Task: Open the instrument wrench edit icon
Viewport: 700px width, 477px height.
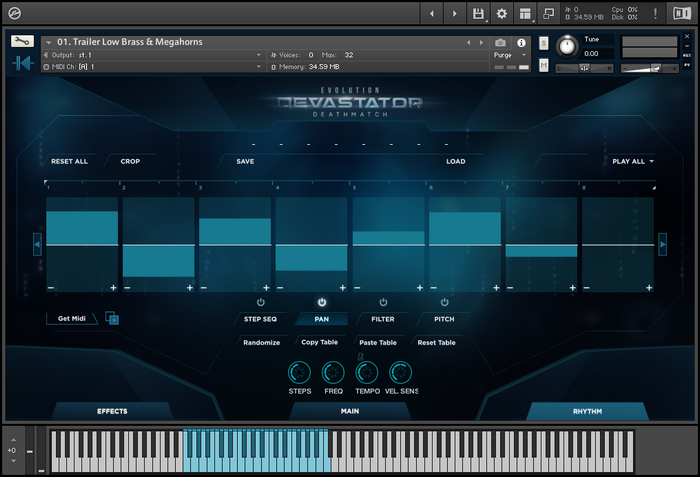Action: pyautogui.click(x=23, y=42)
